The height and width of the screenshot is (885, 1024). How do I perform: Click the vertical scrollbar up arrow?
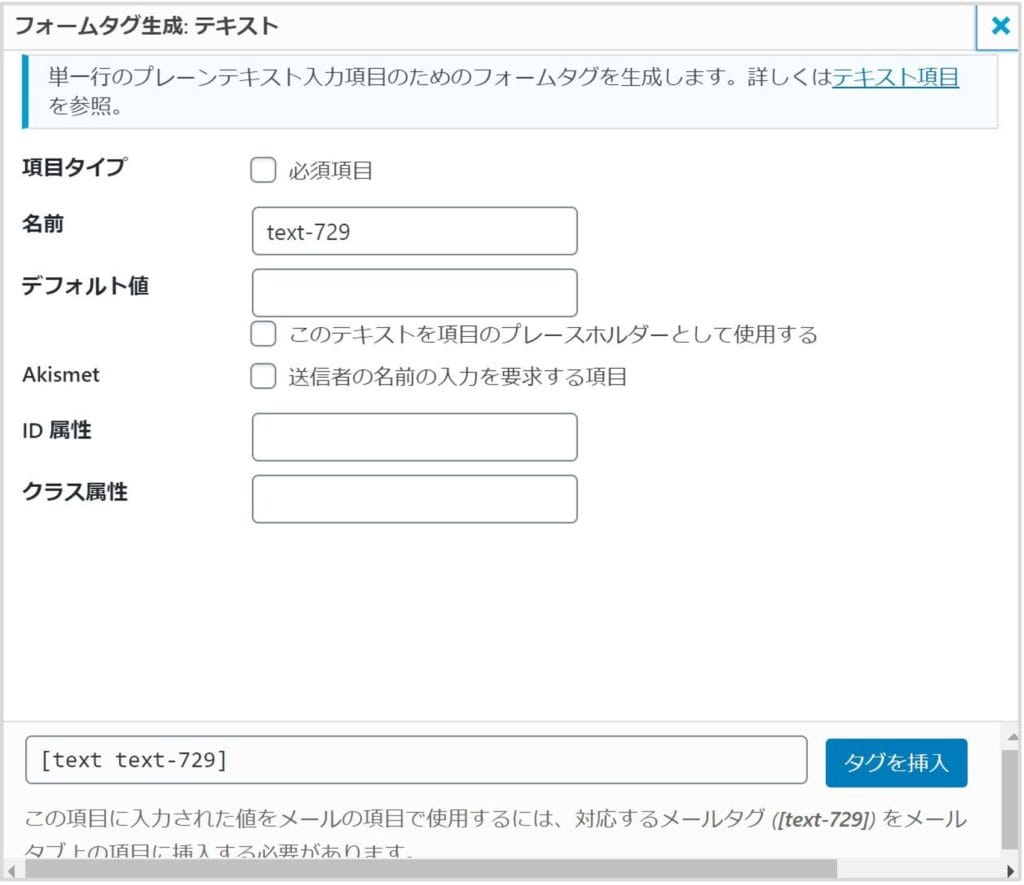tap(1012, 738)
